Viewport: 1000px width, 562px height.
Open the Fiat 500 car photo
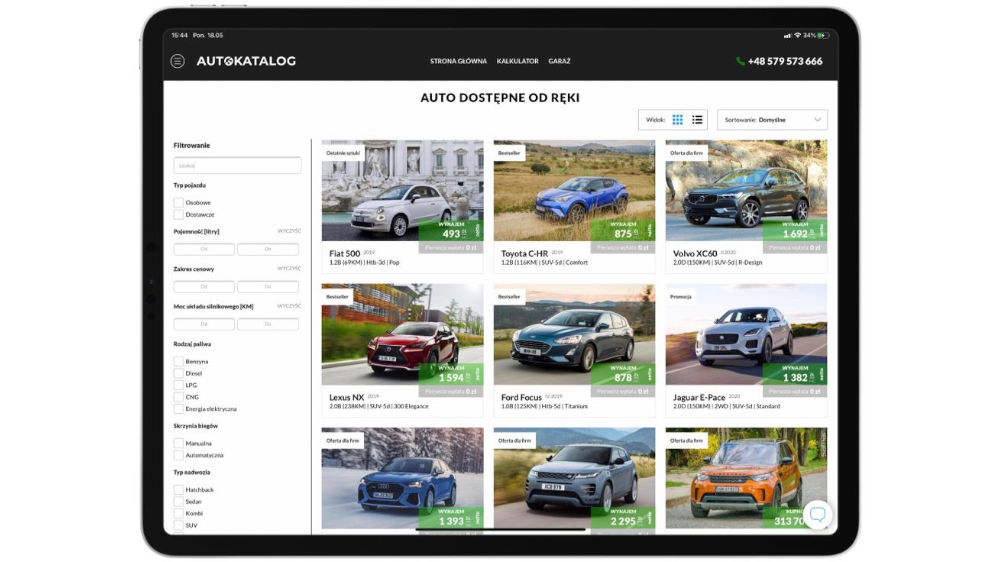coord(402,190)
